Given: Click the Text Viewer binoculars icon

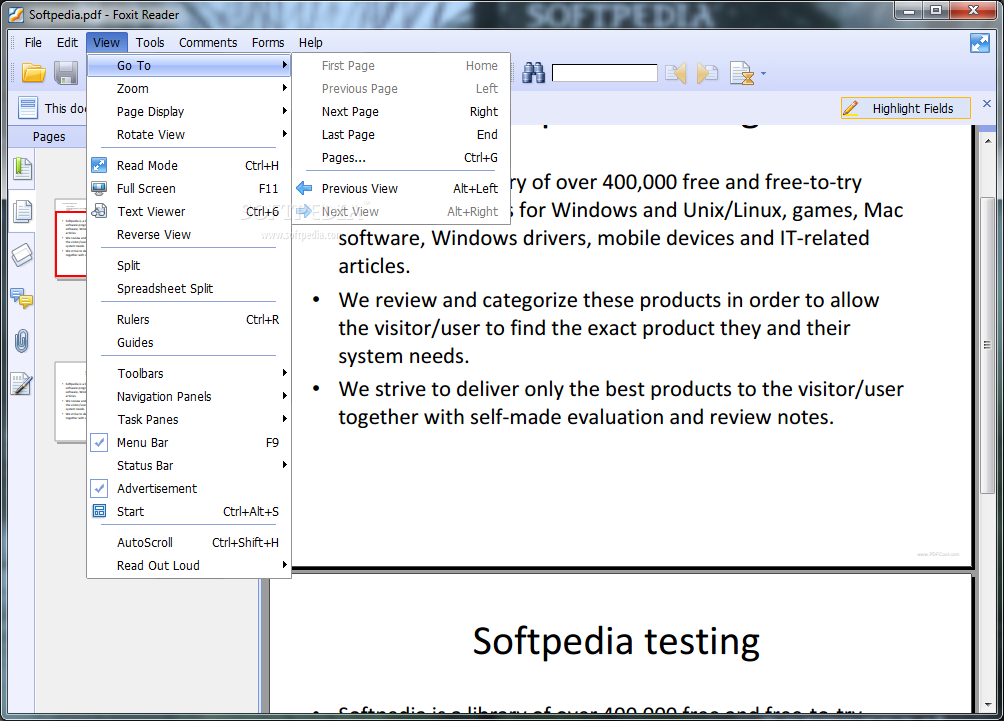Looking at the screenshot, I should point(99,211).
